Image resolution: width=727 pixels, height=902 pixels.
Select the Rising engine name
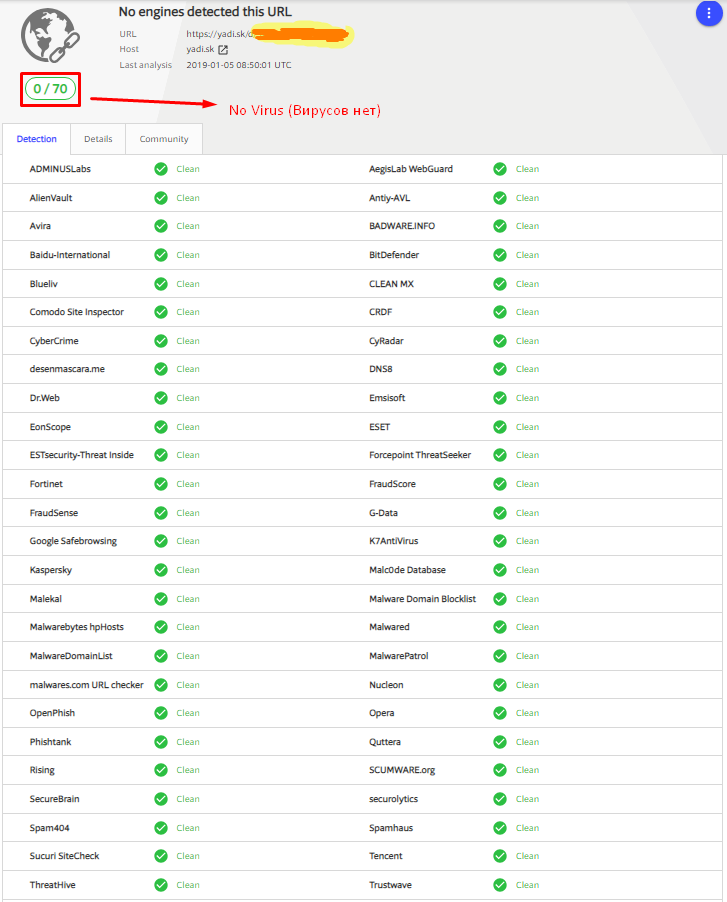[42, 770]
